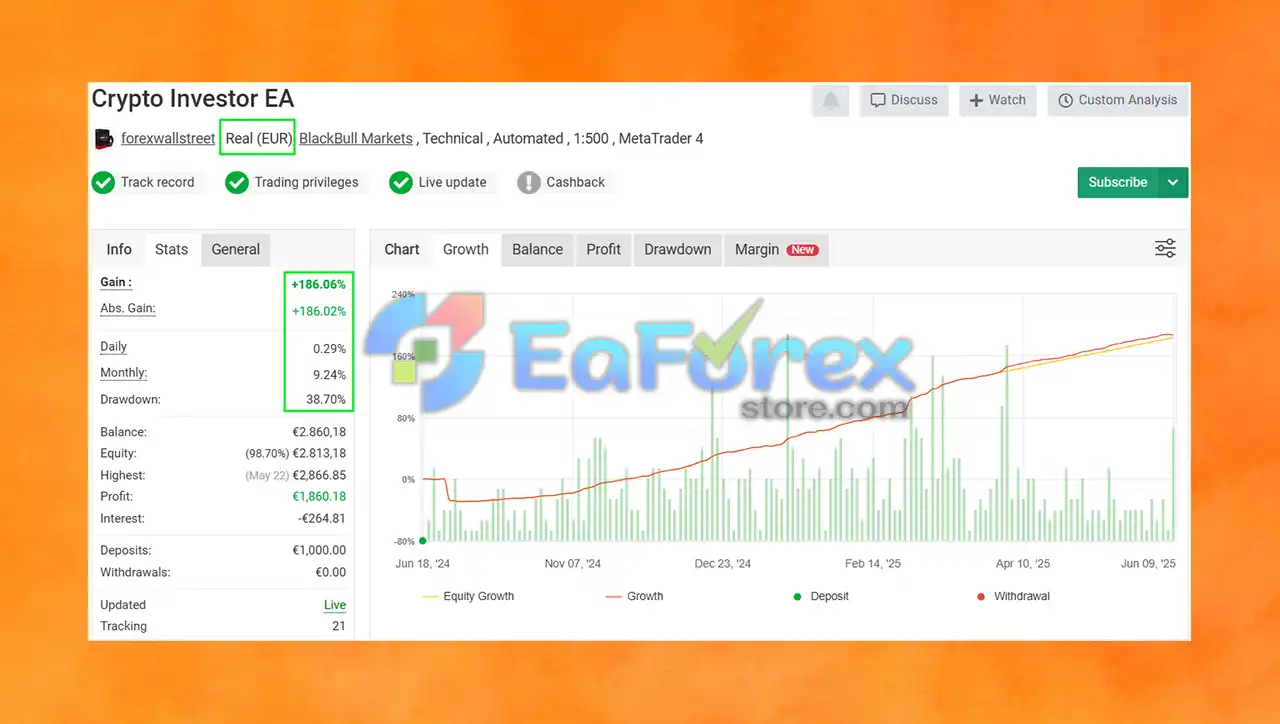
Task: Click the Jun 18, '24 axis date
Action: [x=423, y=563]
